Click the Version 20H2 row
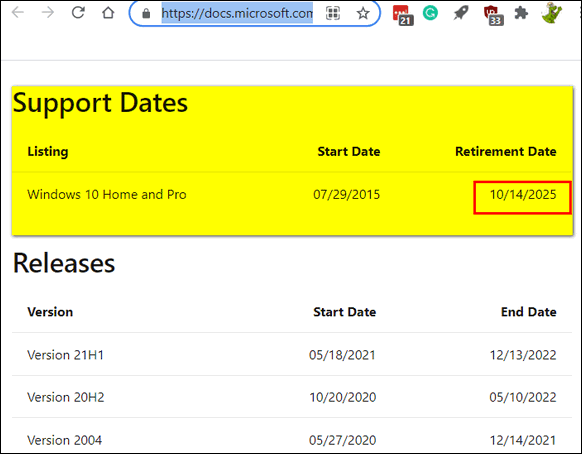 click(292, 397)
